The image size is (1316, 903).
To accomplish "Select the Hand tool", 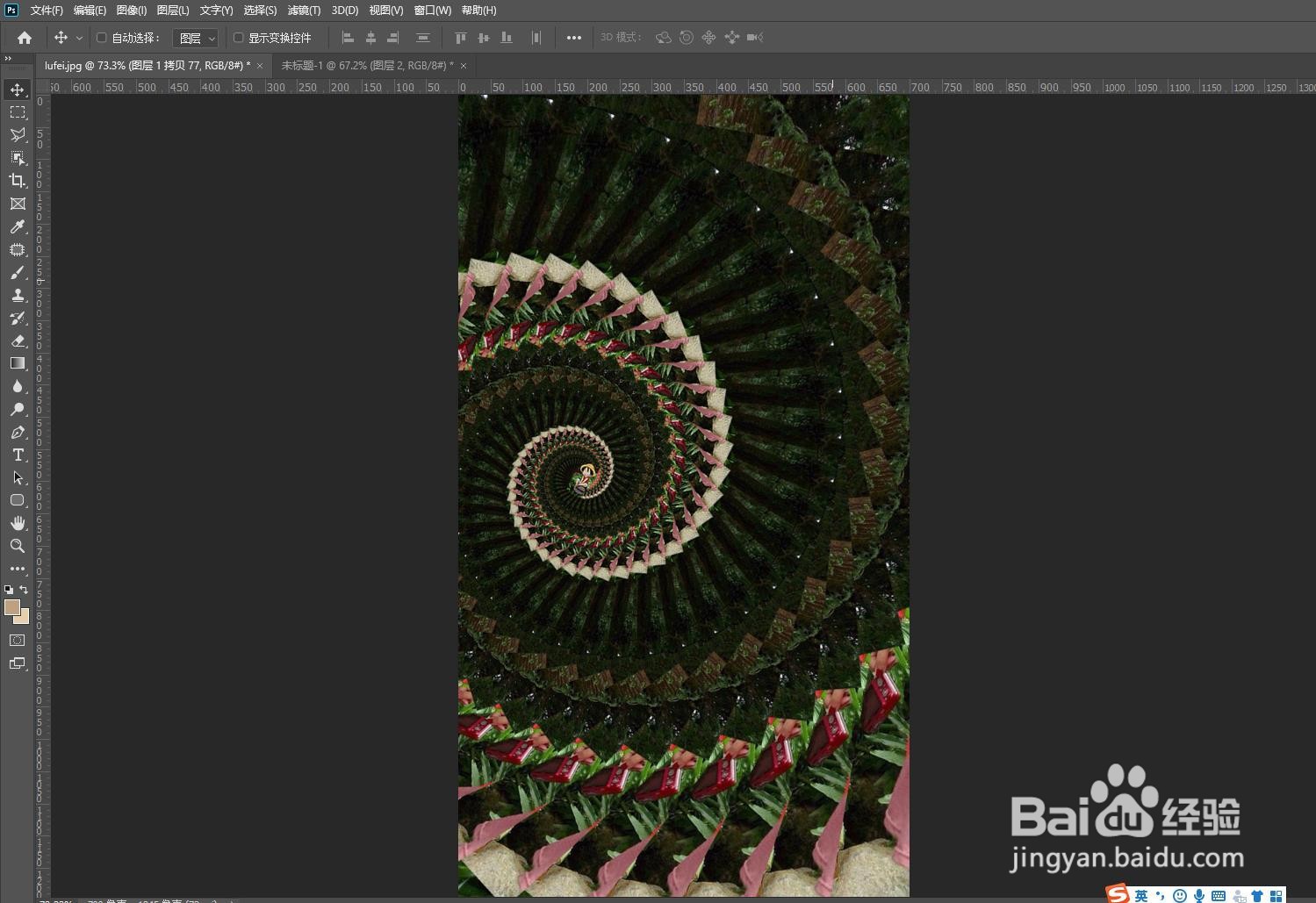I will coord(18,523).
